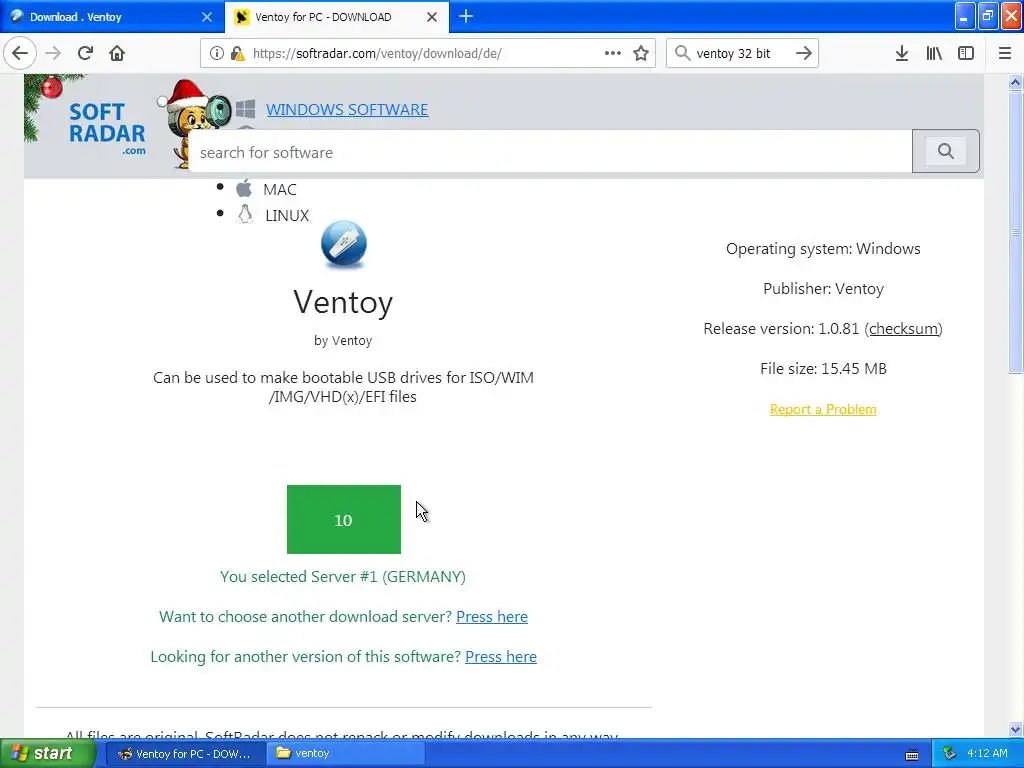Open the downloads panel
The height and width of the screenshot is (768, 1024).
902,53
